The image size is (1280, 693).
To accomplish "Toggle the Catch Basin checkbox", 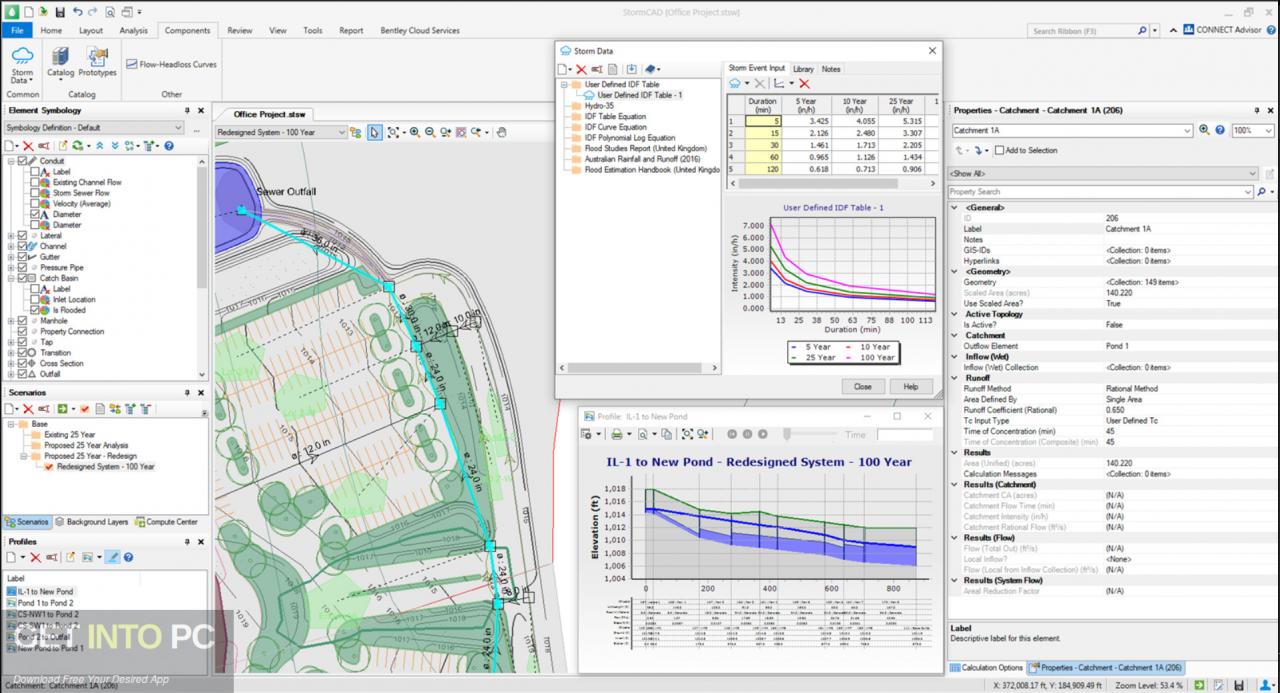I will [x=23, y=278].
